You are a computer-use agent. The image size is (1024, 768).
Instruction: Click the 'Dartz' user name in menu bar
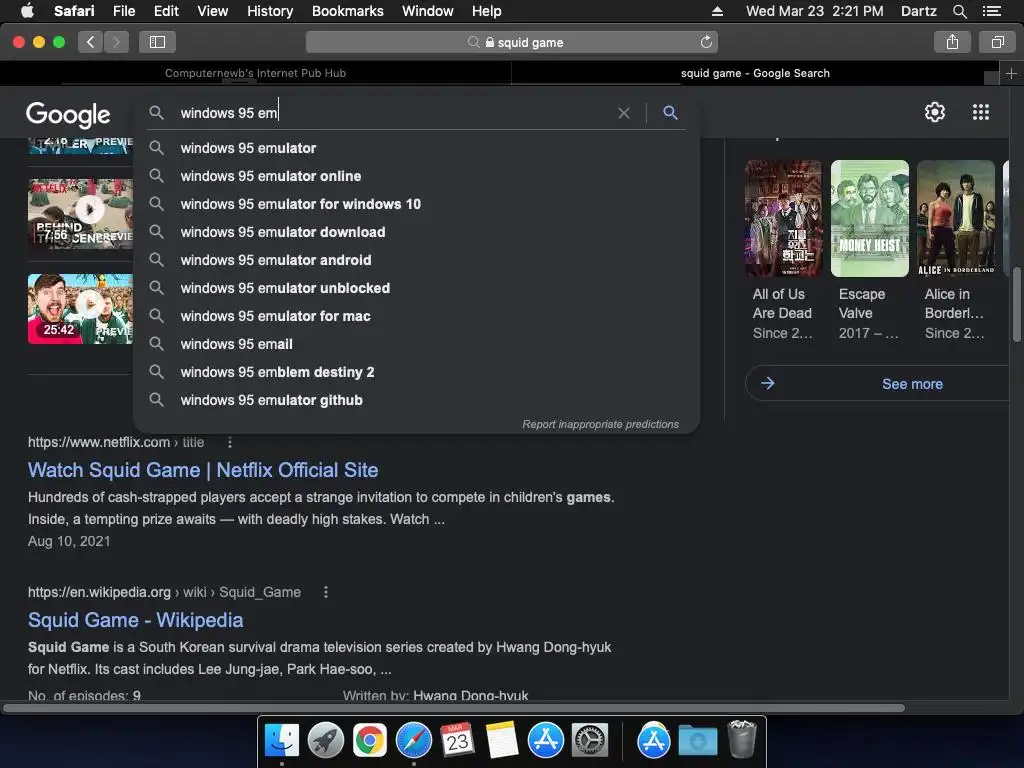(x=918, y=11)
